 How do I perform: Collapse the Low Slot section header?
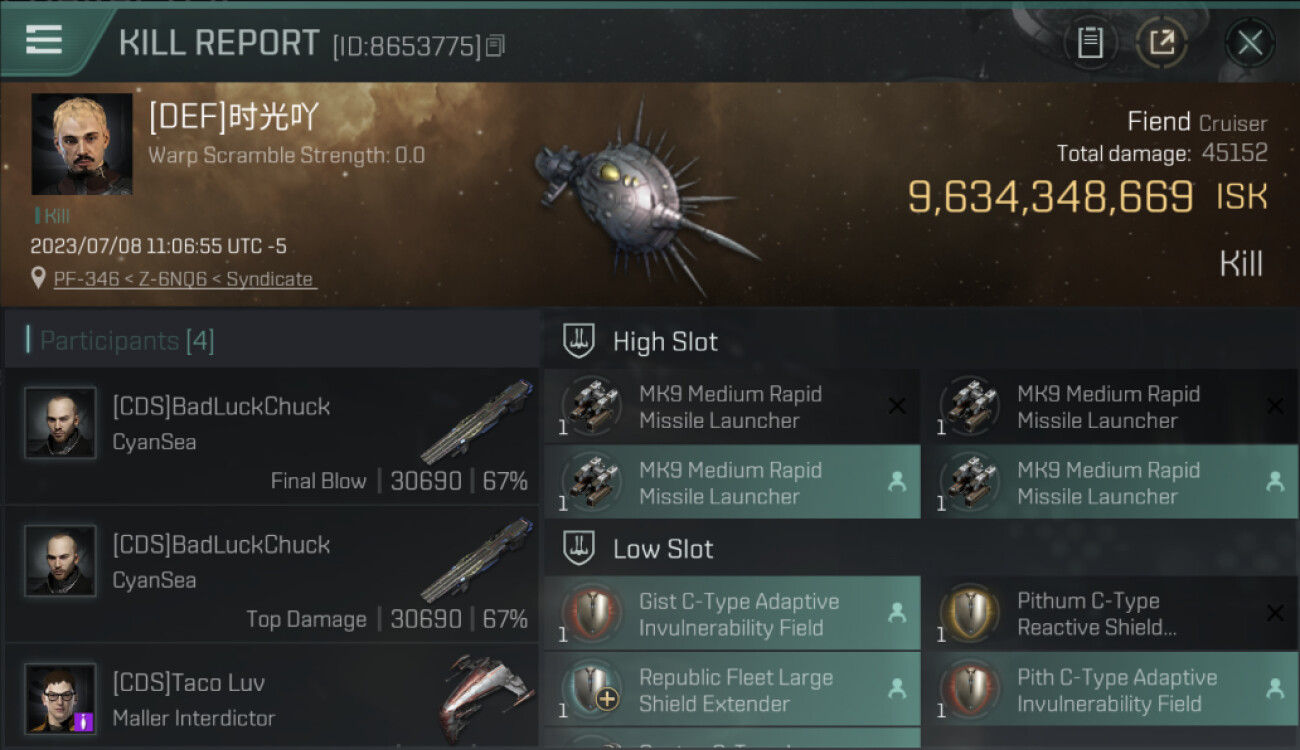[x=663, y=549]
